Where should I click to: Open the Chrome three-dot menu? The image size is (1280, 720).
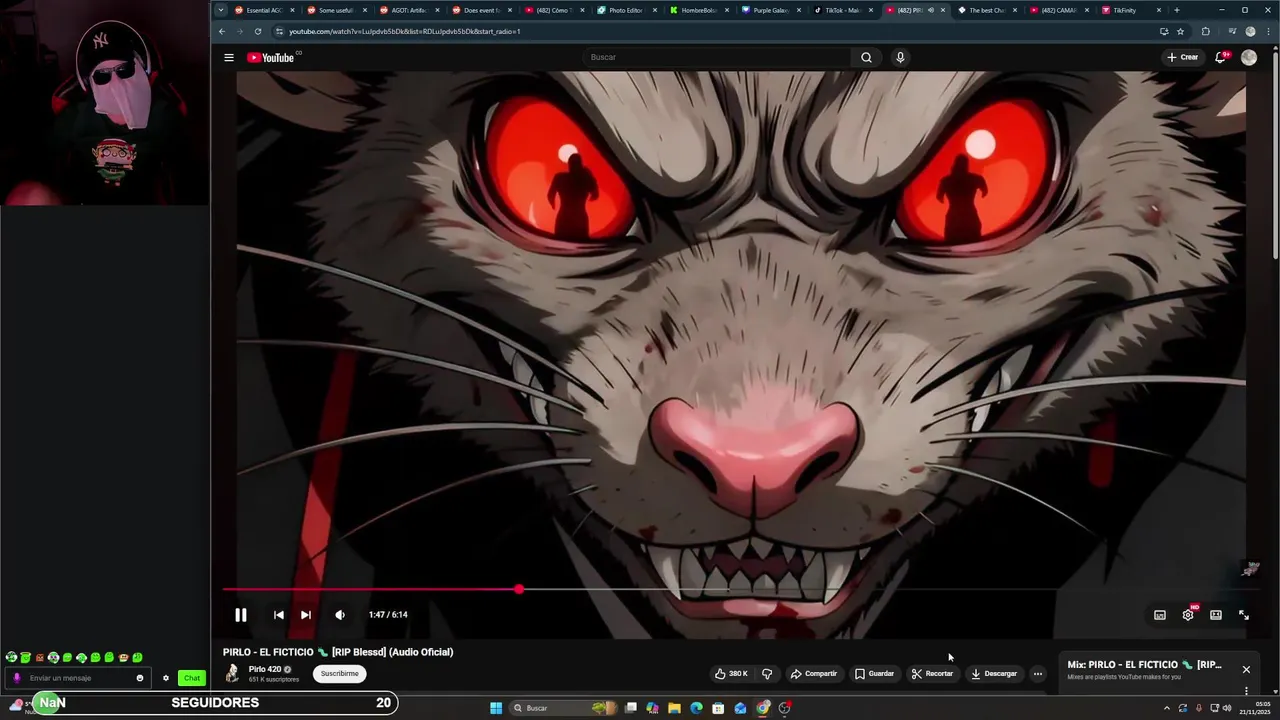(x=1268, y=31)
